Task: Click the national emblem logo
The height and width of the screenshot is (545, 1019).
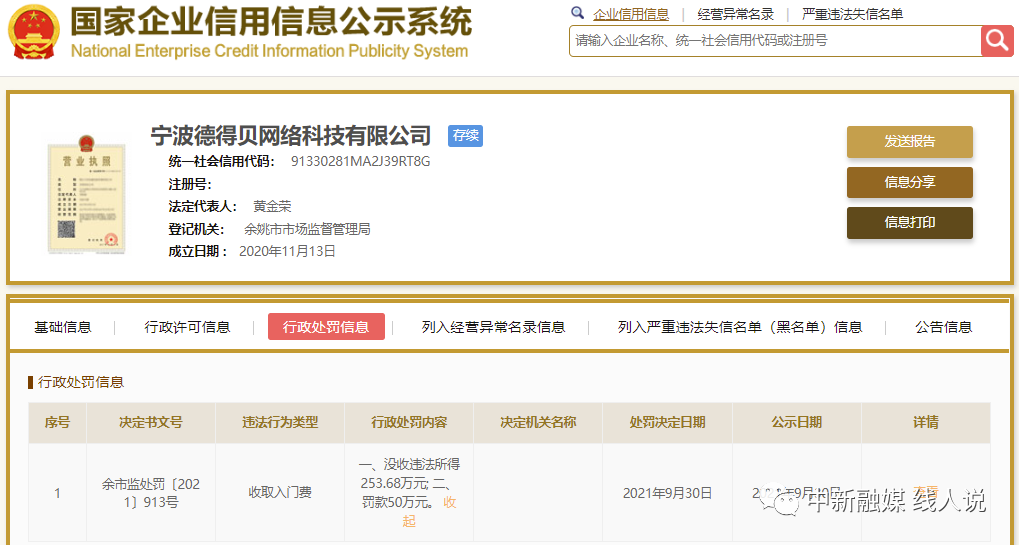Action: click(x=34, y=31)
